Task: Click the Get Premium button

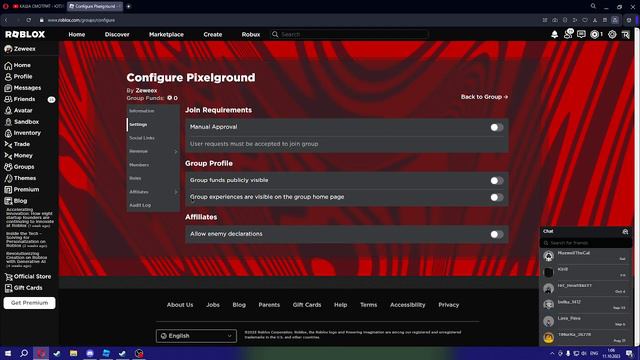Action: tap(29, 303)
